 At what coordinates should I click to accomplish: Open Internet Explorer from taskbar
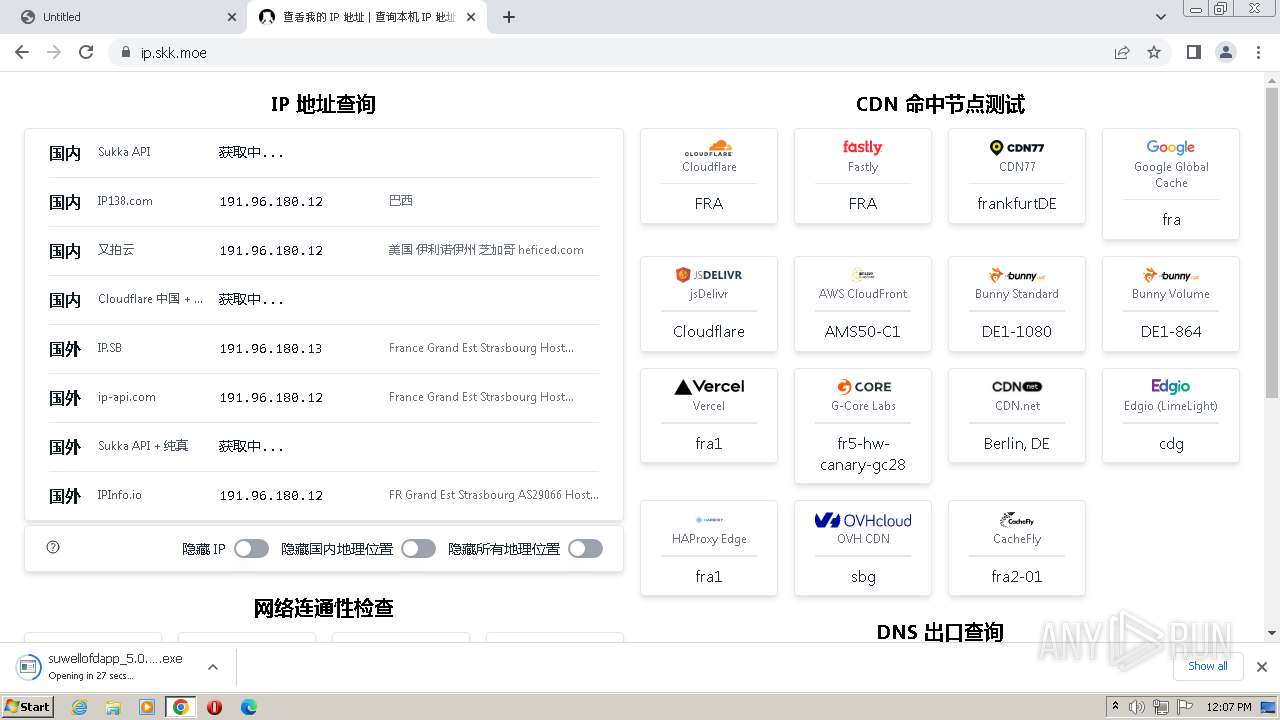79,707
